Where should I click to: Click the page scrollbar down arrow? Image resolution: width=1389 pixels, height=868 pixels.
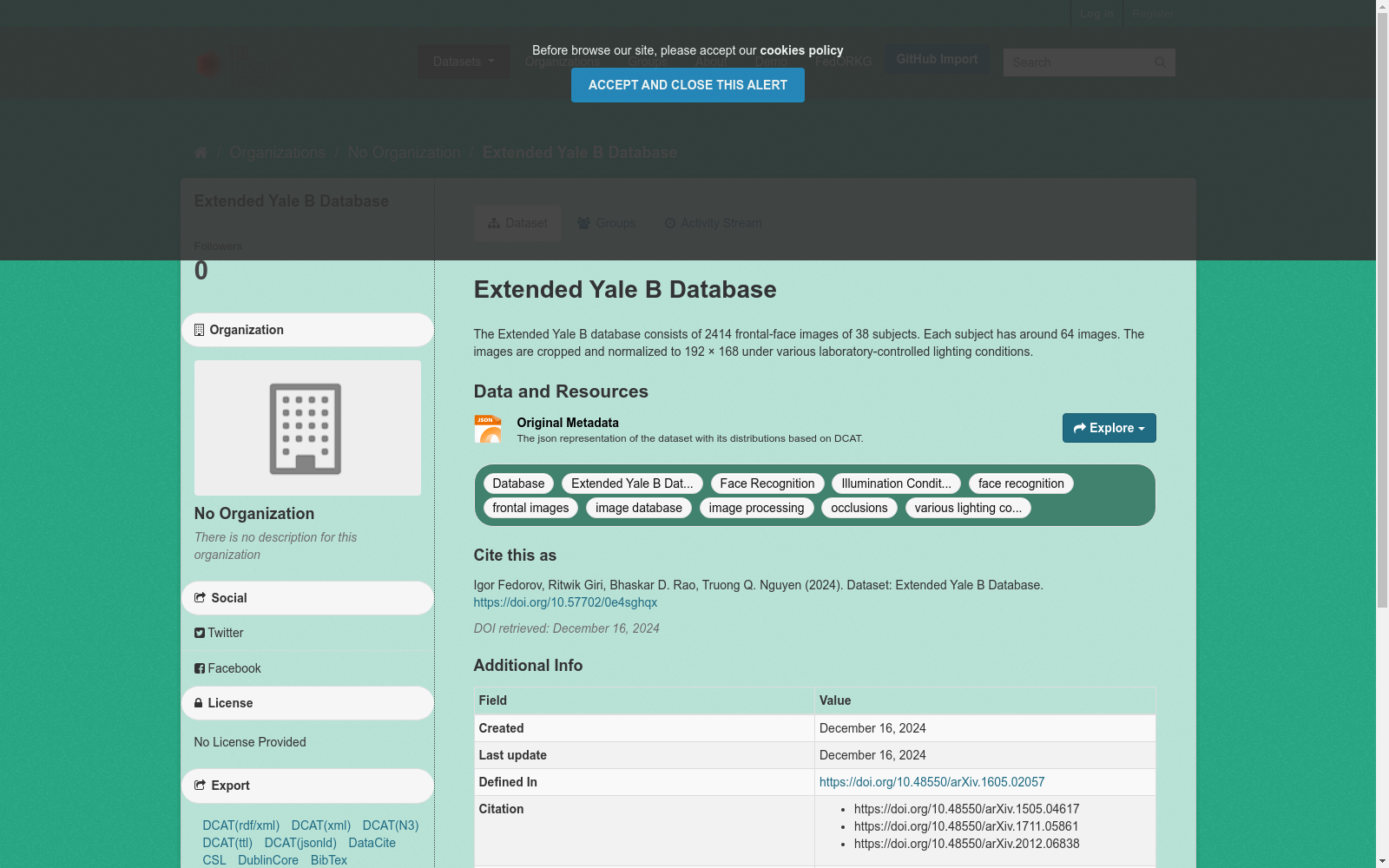coord(1382,861)
